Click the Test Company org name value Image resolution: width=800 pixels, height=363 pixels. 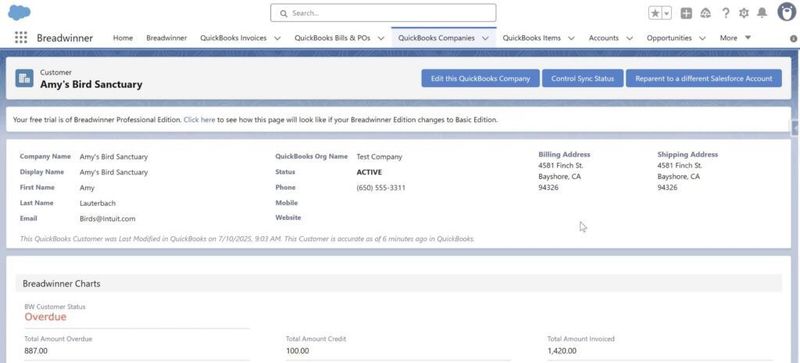(379, 157)
